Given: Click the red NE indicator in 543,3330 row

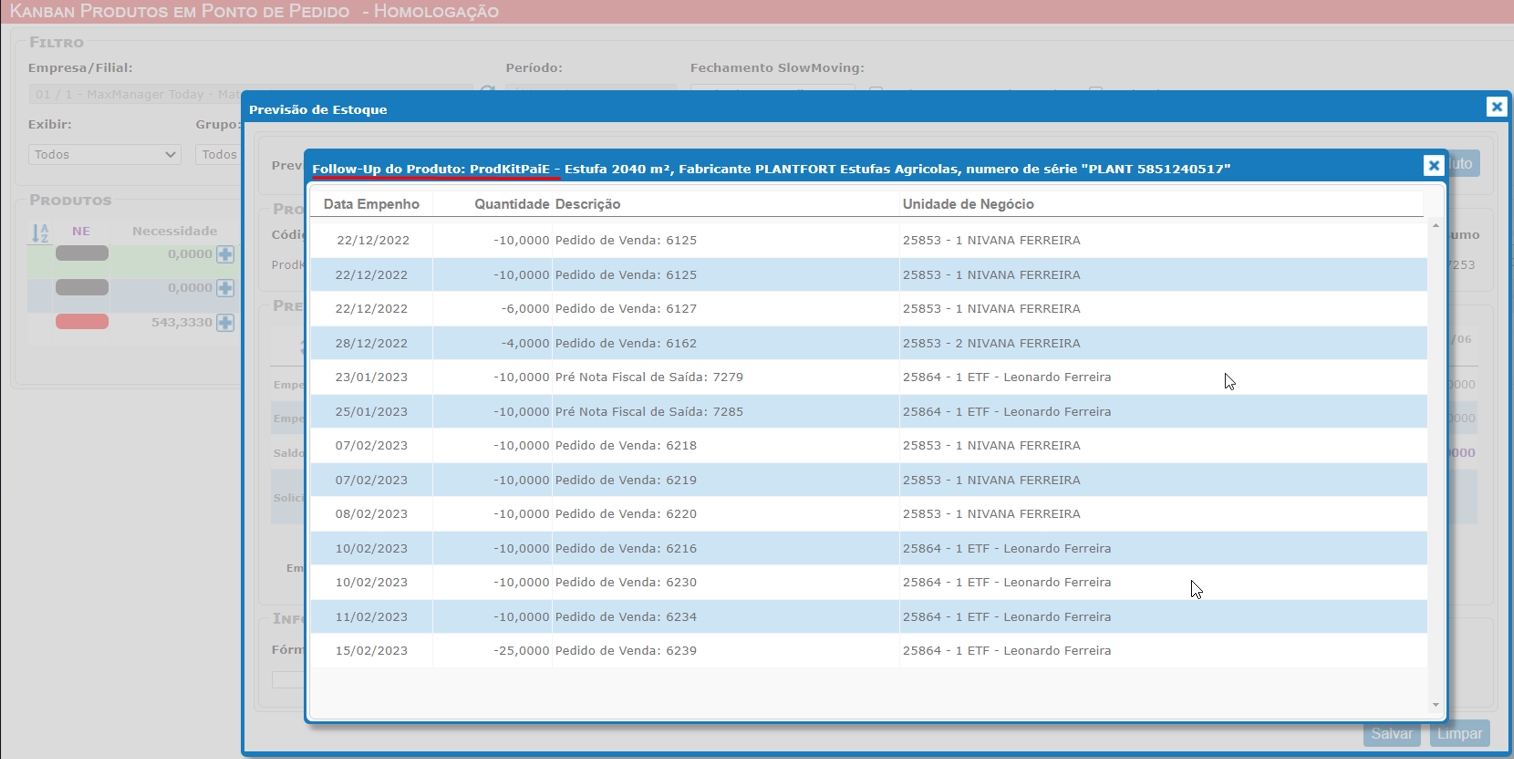Looking at the screenshot, I should 82,322.
